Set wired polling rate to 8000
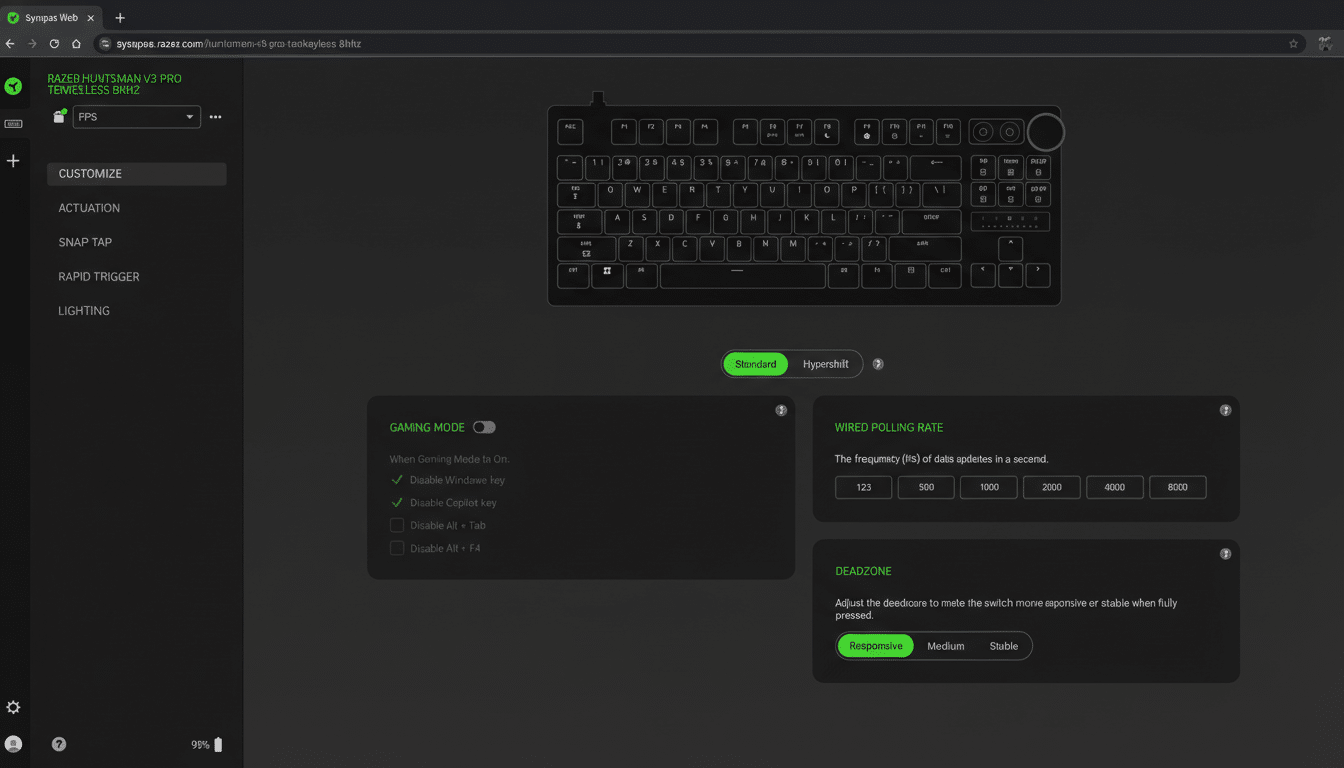This screenshot has width=1344, height=768. [x=1177, y=487]
